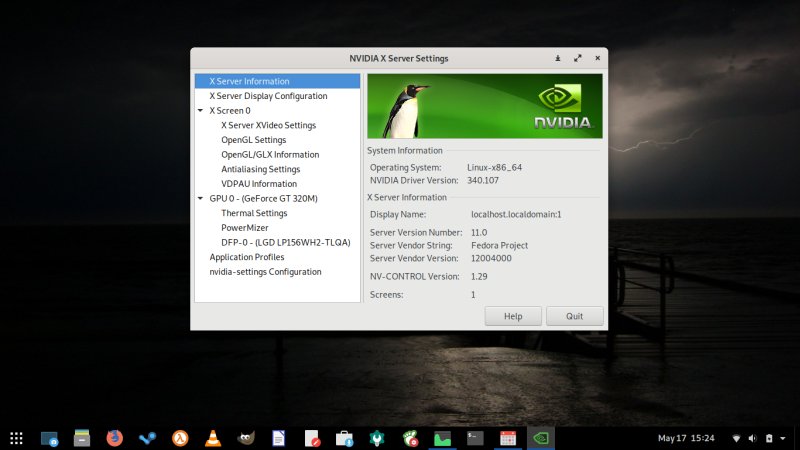
Task: Launch VLC media player from the dock
Action: point(212,438)
